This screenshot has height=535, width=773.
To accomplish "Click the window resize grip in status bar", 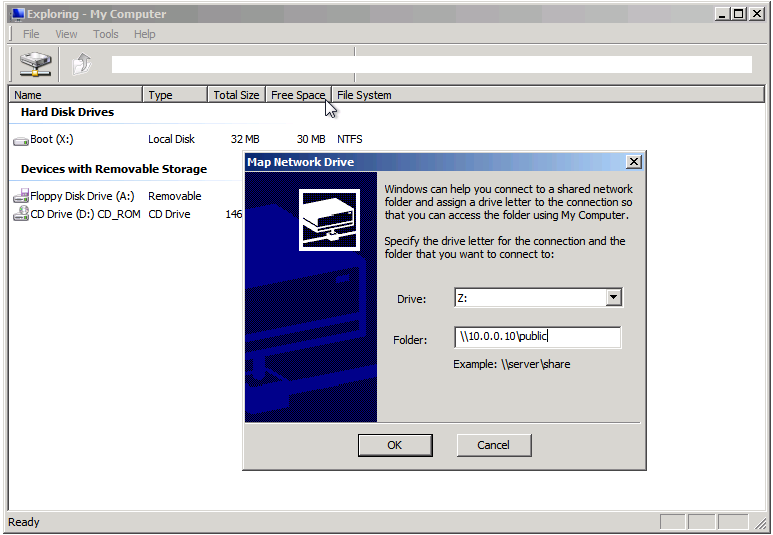I will pyautogui.click(x=760, y=522).
